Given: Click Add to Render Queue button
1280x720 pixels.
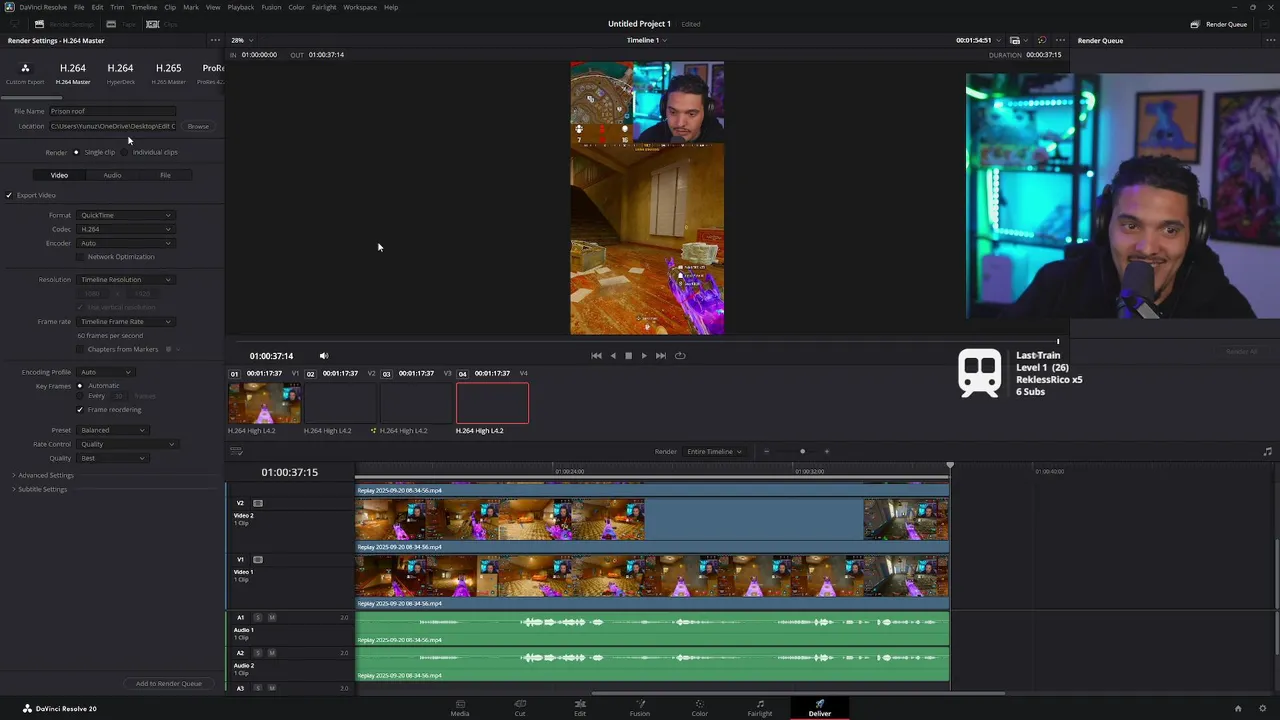Looking at the screenshot, I should coord(168,684).
